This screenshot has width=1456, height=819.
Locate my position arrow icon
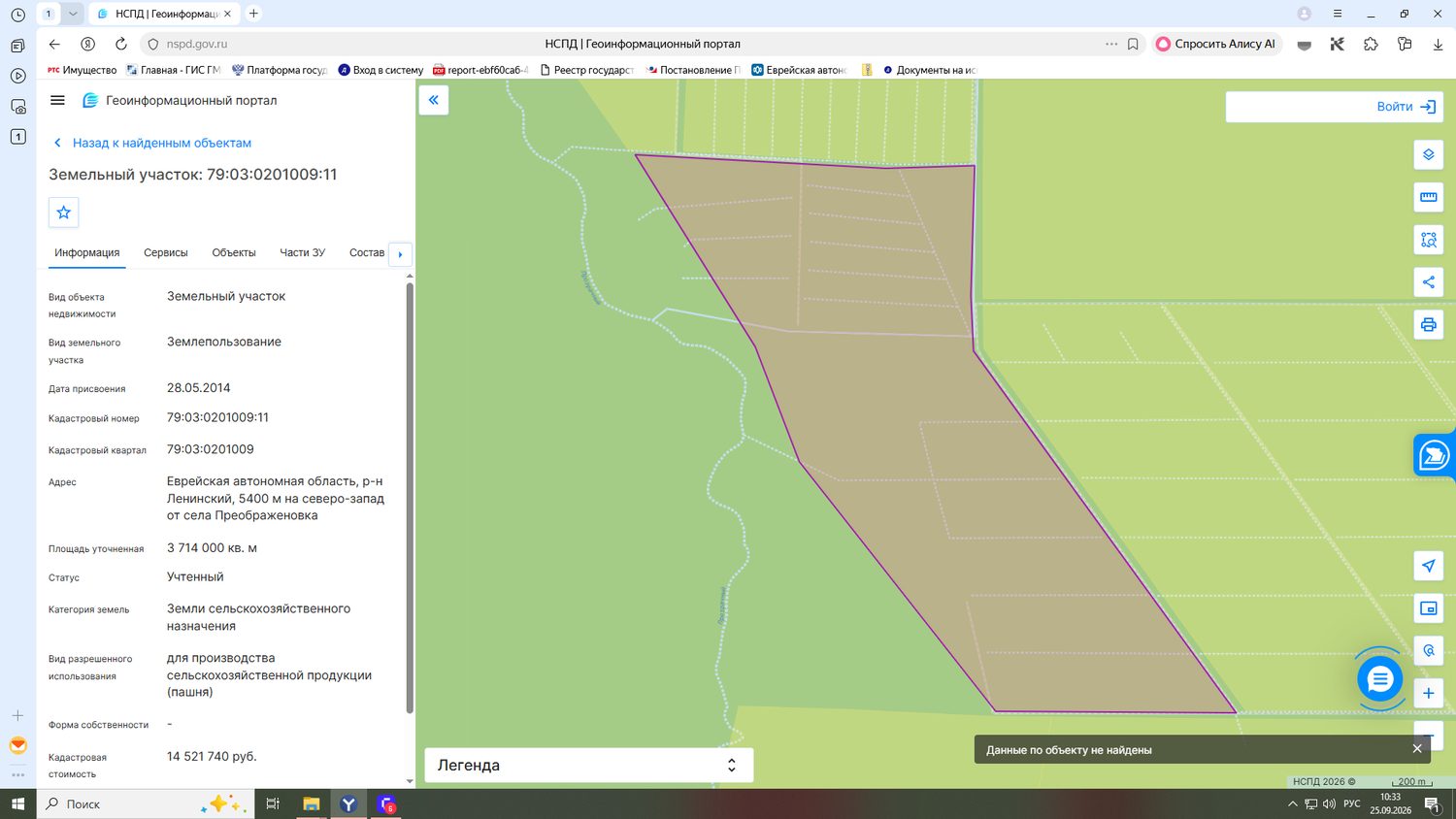pyautogui.click(x=1428, y=566)
